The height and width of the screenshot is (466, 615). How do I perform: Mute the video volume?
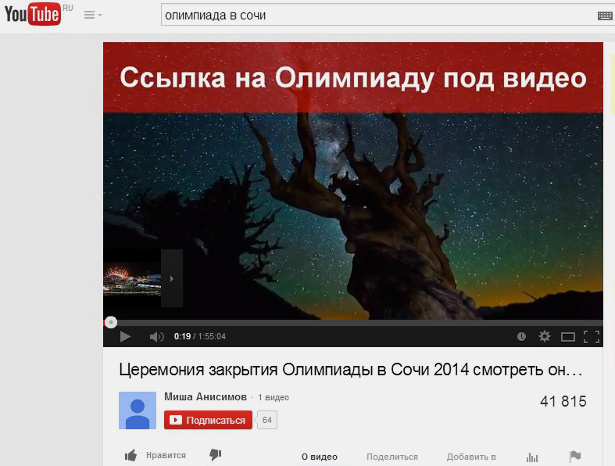pyautogui.click(x=156, y=337)
